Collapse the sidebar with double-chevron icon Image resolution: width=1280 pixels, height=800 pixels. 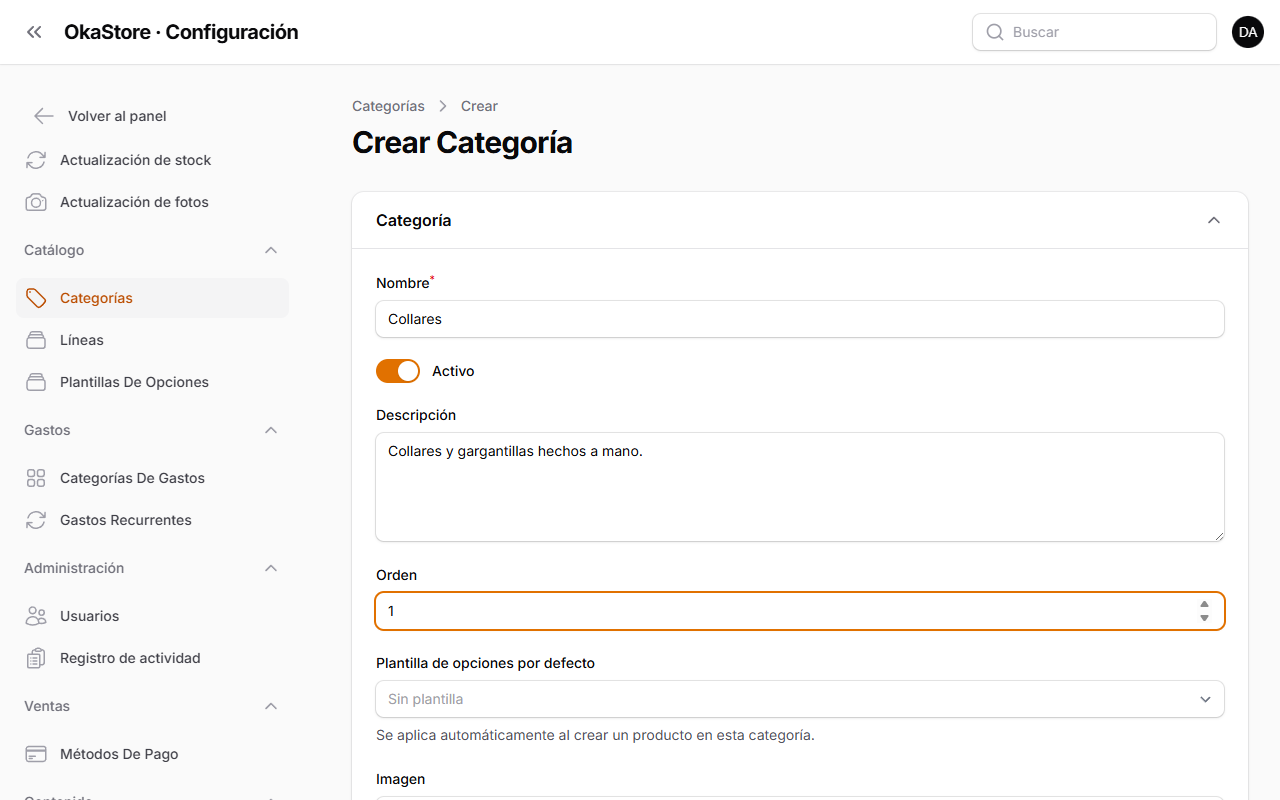pyautogui.click(x=34, y=32)
